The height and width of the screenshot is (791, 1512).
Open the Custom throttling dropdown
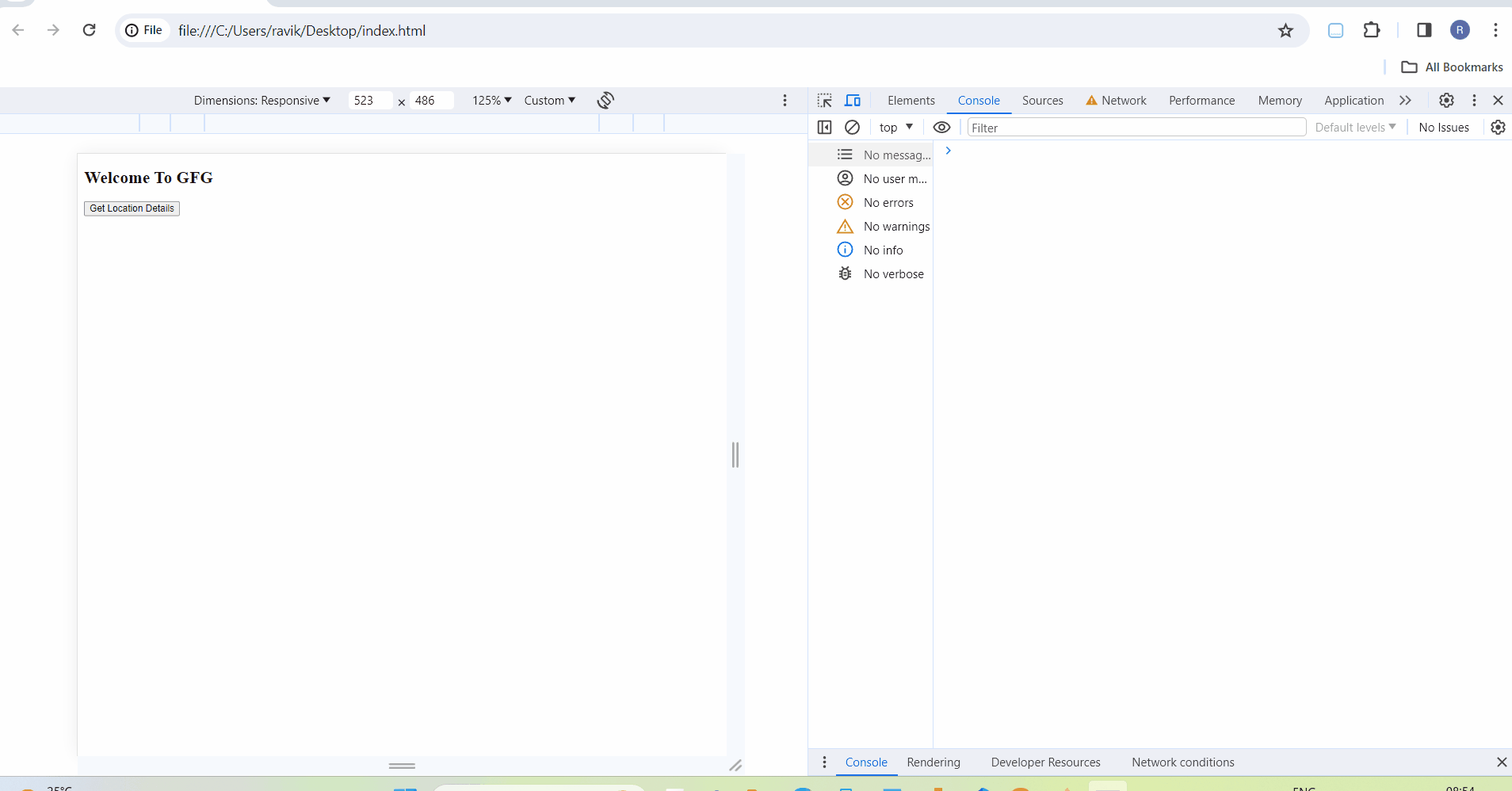[x=550, y=101]
